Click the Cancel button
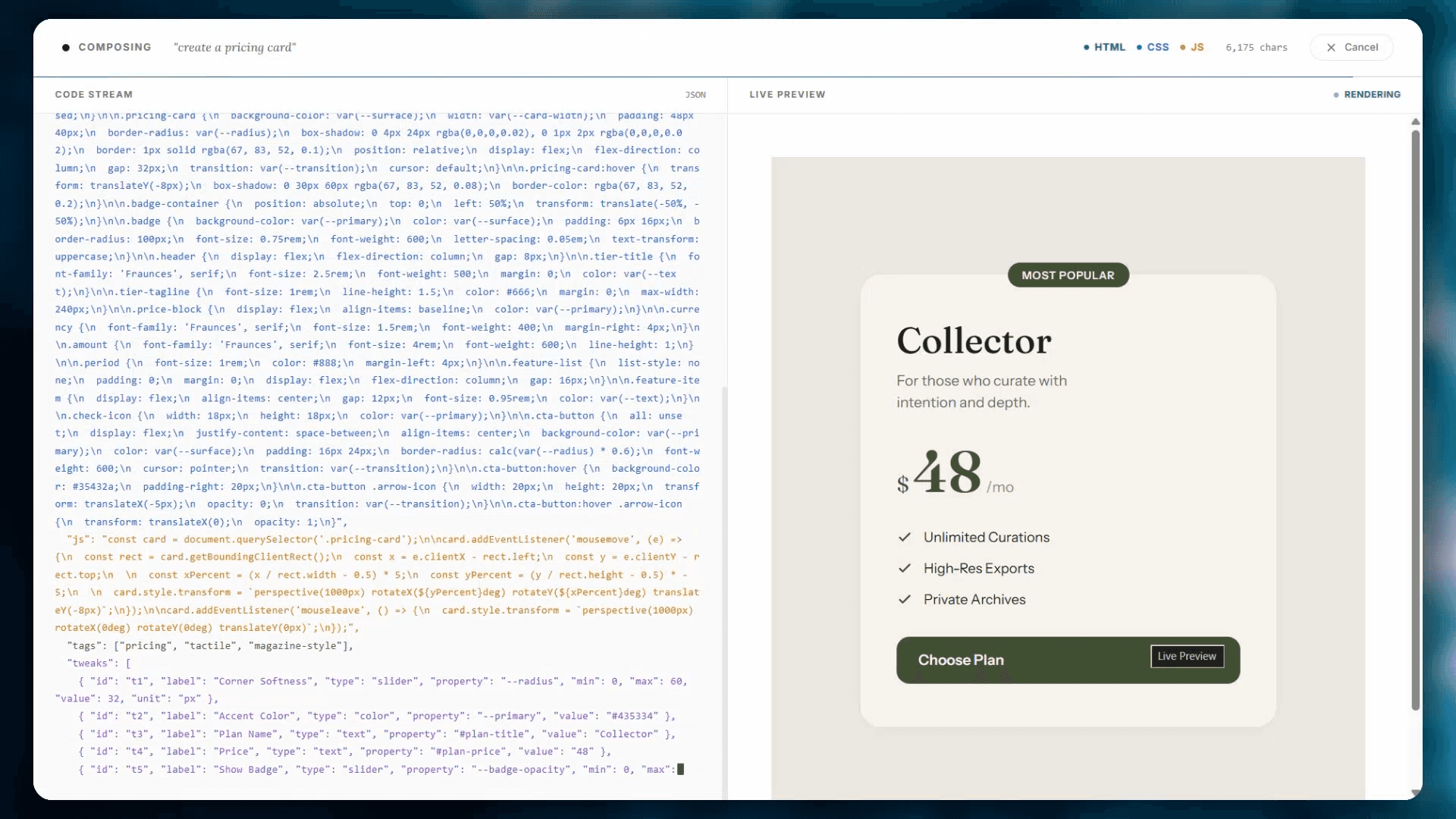The image size is (1456, 819). pyautogui.click(x=1351, y=47)
